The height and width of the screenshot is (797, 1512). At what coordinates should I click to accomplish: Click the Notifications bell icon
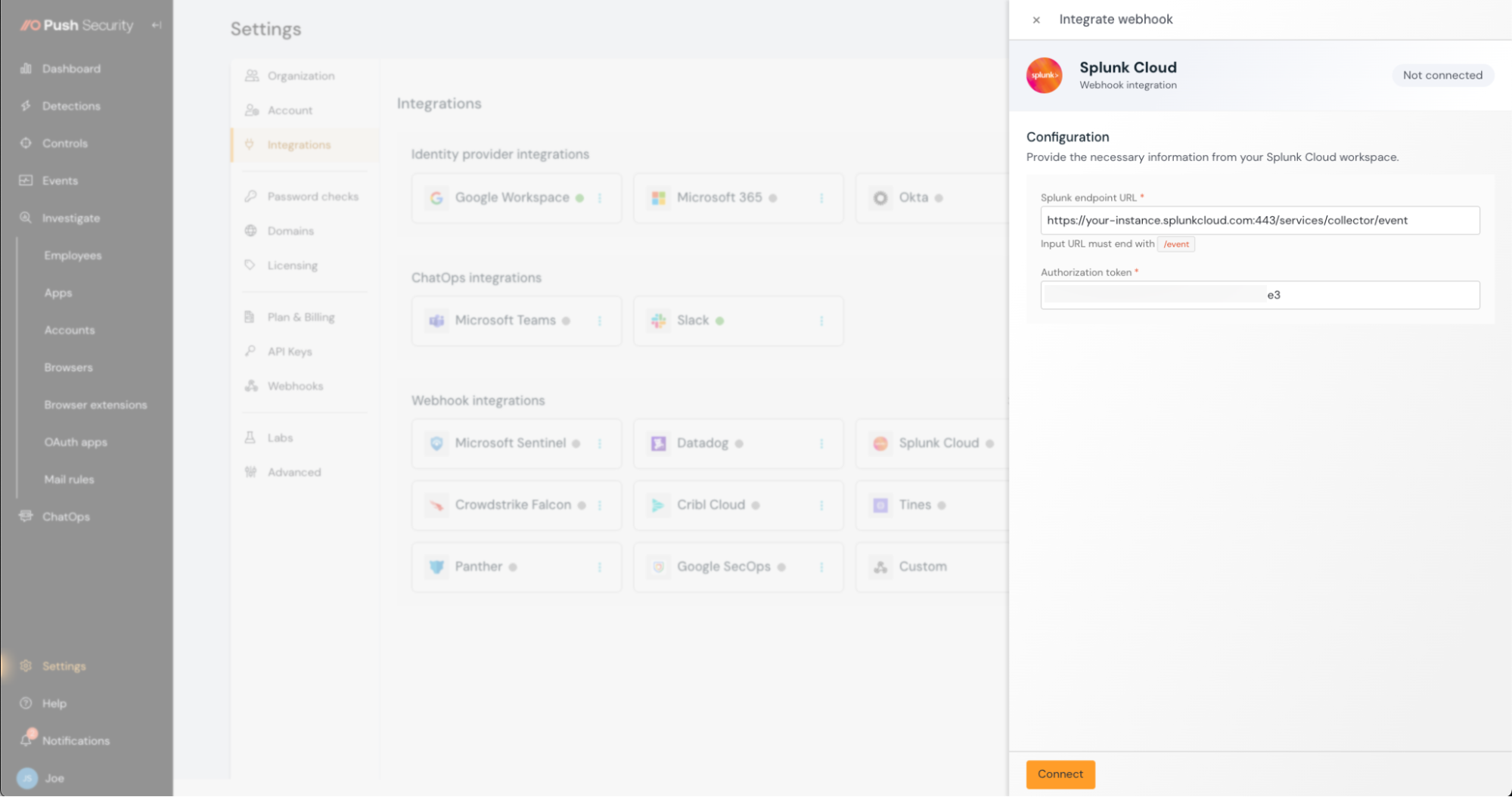pos(26,740)
